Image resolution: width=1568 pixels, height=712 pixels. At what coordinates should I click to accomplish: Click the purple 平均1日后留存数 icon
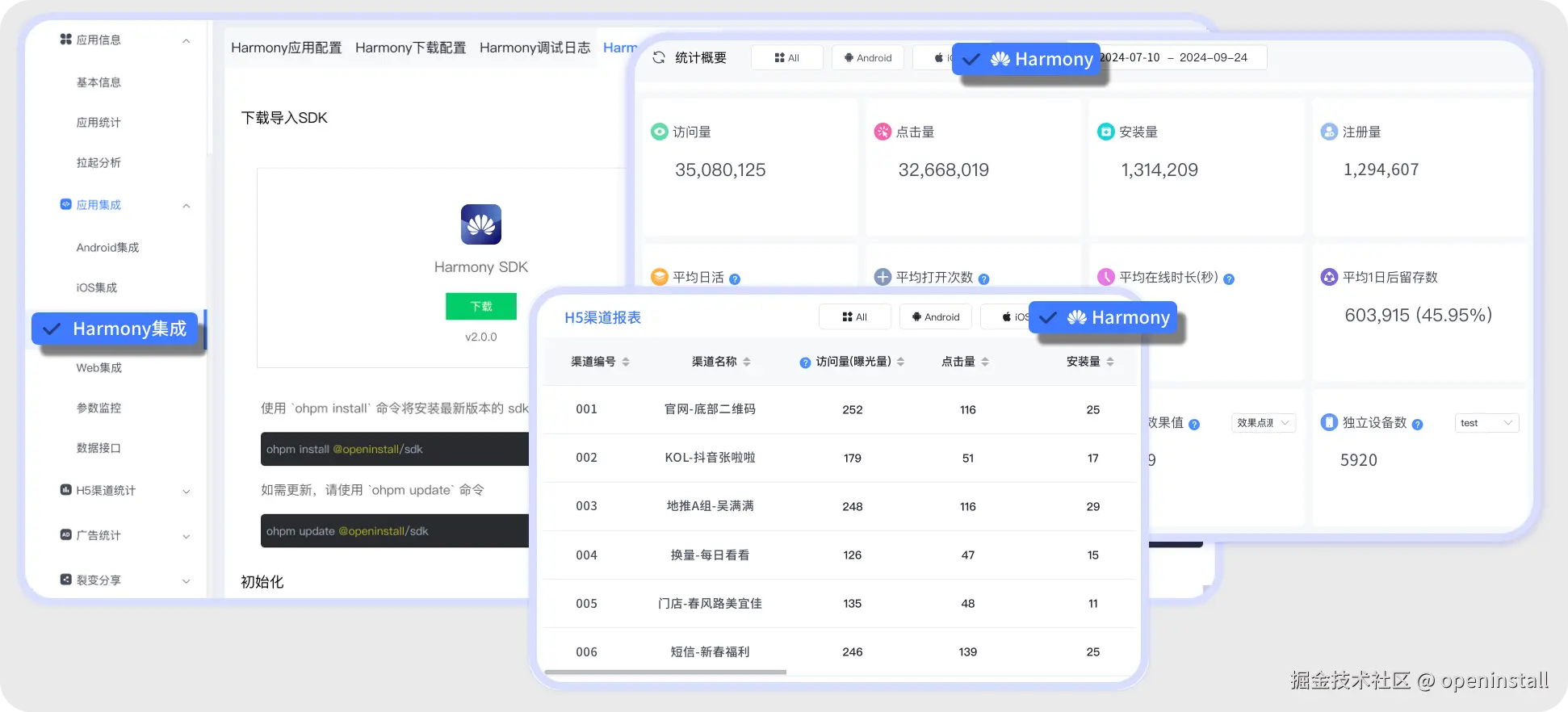pyautogui.click(x=1329, y=277)
